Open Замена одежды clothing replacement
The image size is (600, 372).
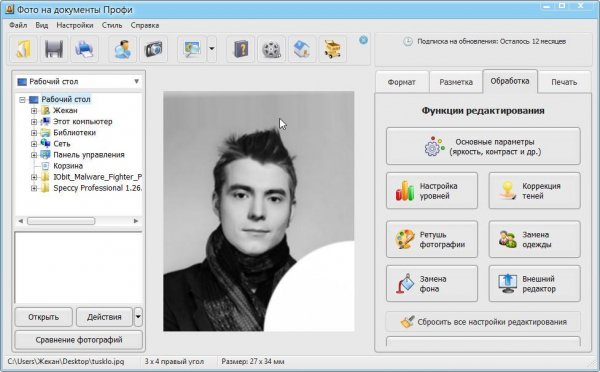tap(535, 239)
